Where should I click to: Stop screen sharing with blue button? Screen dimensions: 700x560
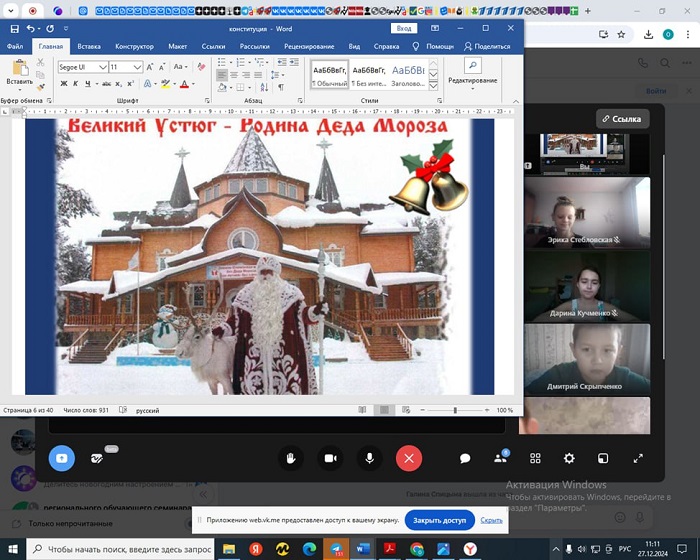62,458
